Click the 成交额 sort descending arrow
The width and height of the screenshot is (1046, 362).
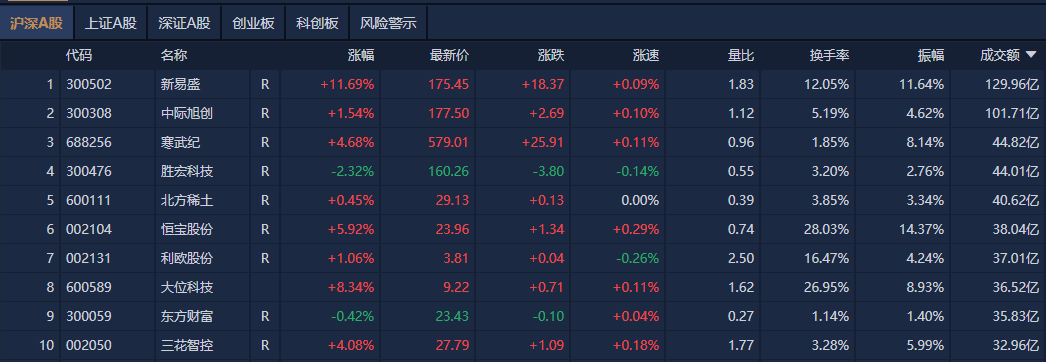1031,56
